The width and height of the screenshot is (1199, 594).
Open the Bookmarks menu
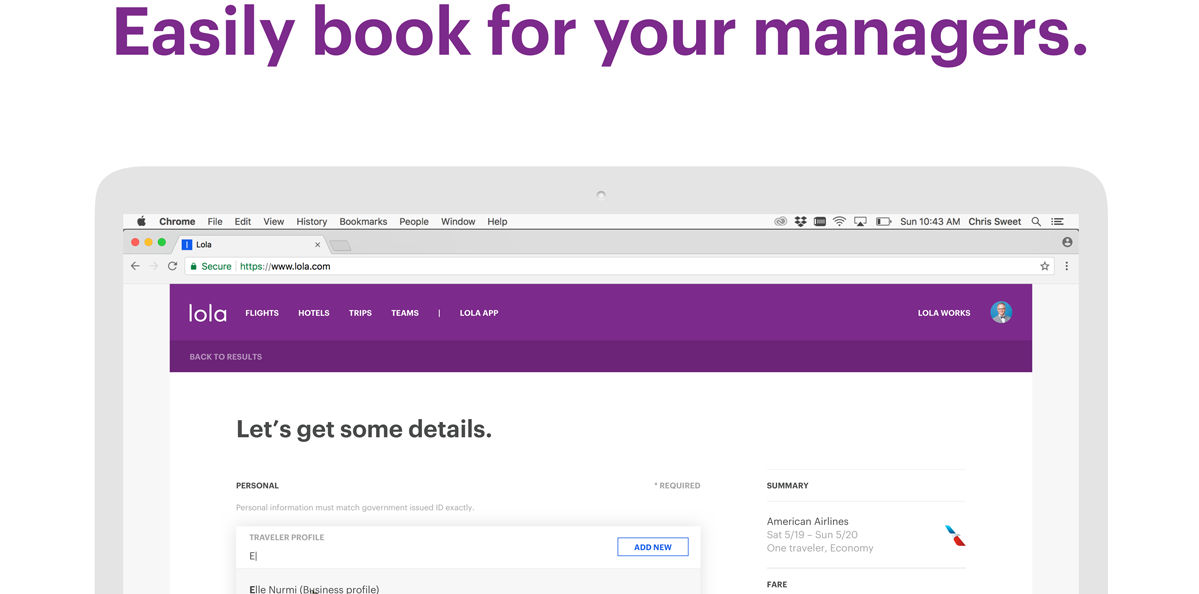point(363,222)
